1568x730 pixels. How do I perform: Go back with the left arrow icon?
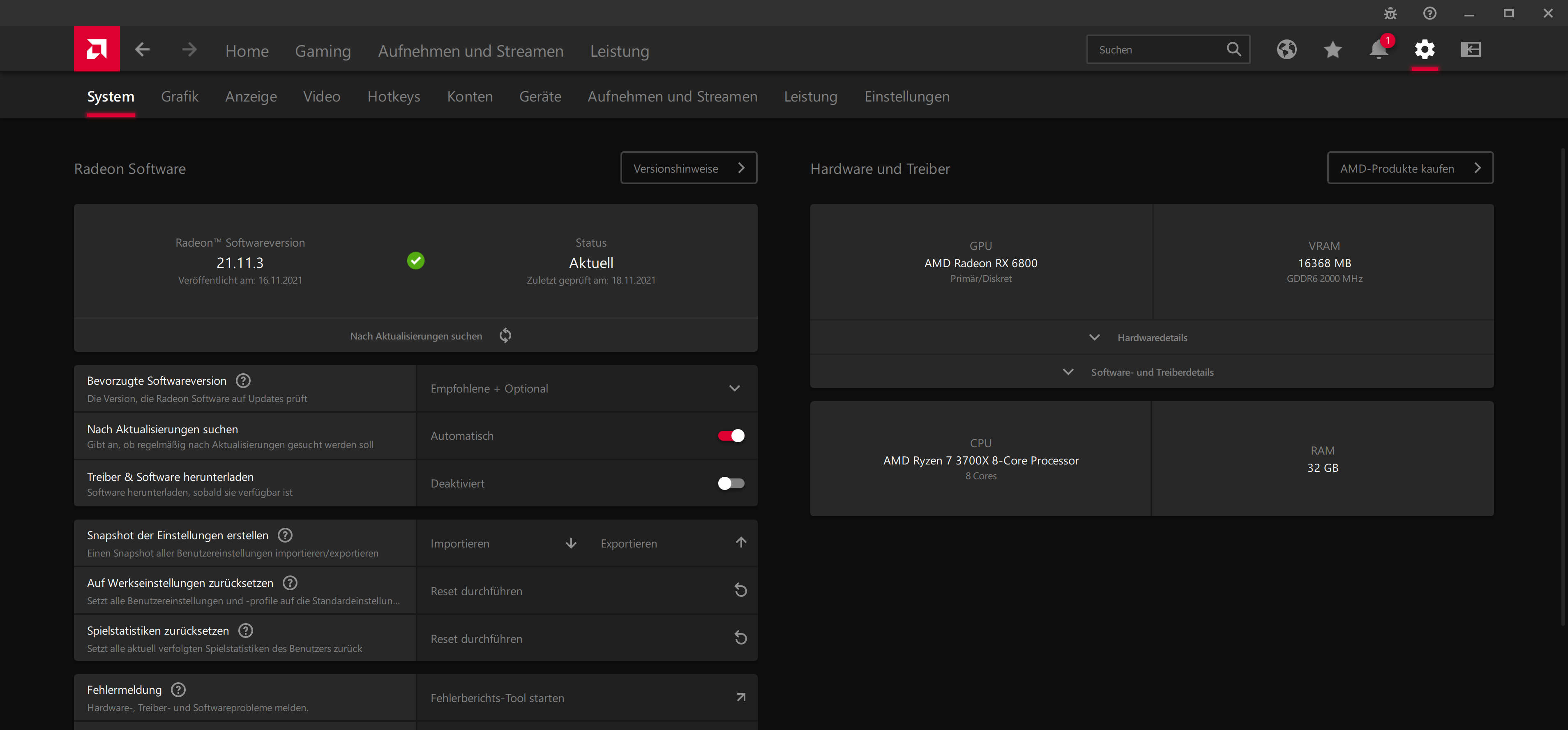tap(143, 49)
